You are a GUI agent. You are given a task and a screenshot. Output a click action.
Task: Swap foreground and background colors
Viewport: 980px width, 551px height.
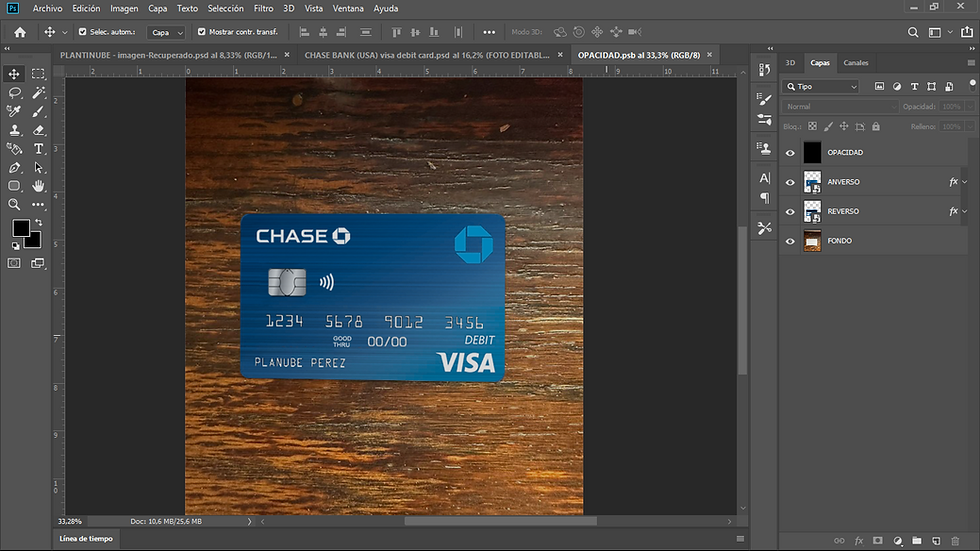click(39, 222)
